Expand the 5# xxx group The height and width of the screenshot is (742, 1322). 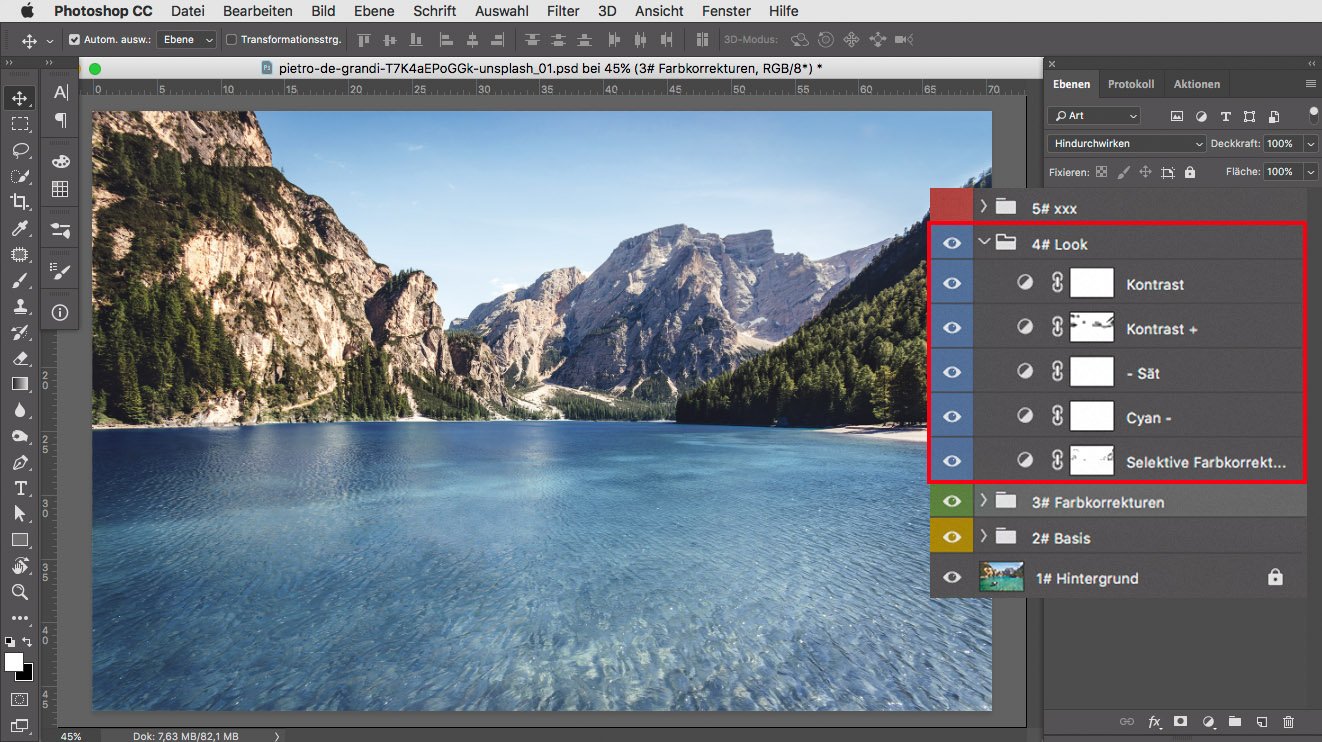(984, 207)
